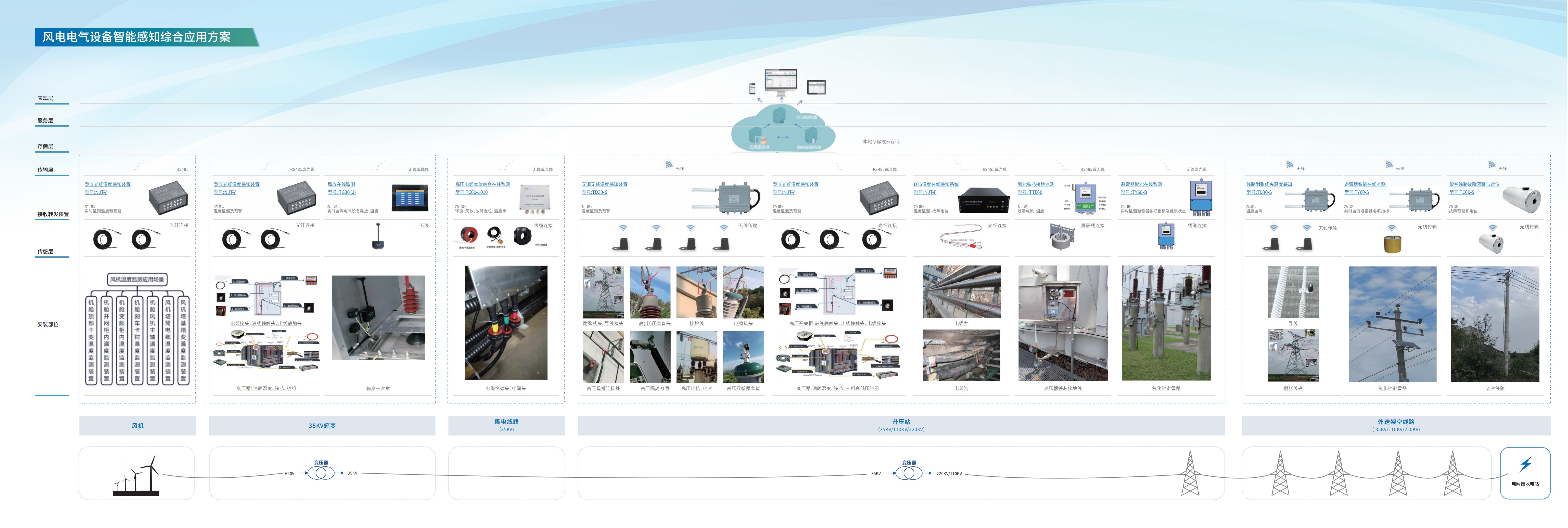The image size is (1568, 528).
Task: Open the 变压器铁芯接地线 photo
Action: (1063, 323)
